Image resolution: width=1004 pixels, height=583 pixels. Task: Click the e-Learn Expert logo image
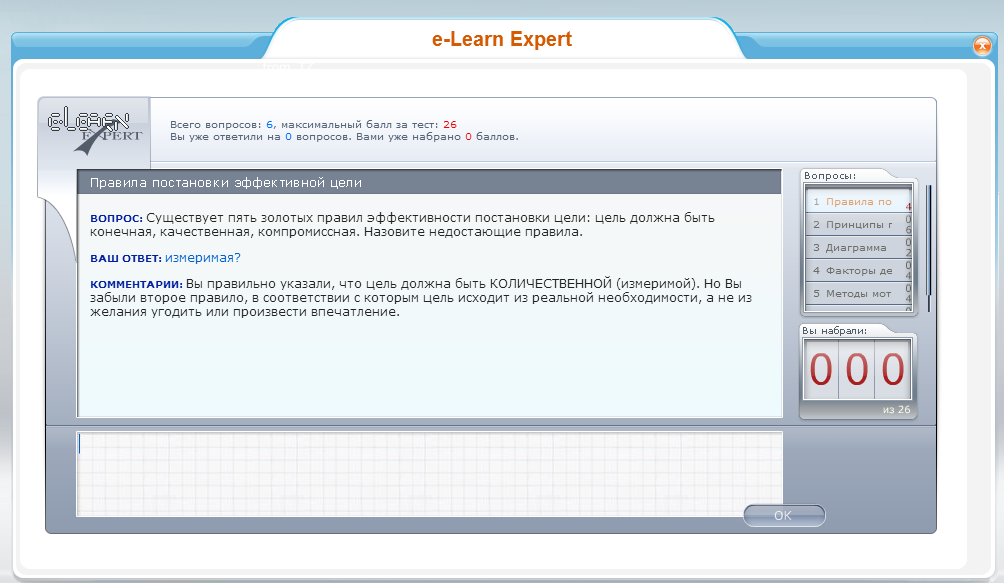95,132
